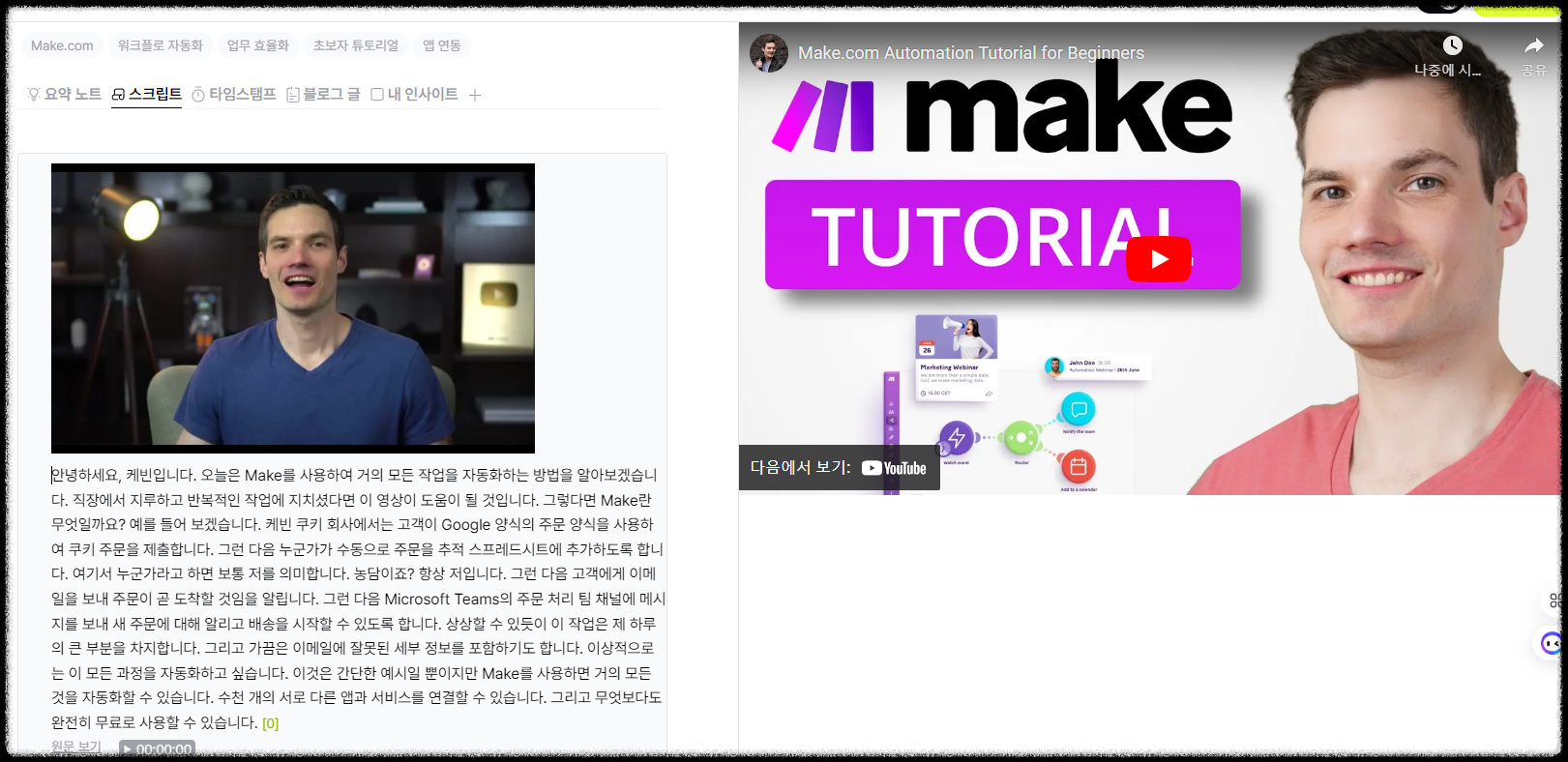Play from the 00:00:00 timestamp chip
This screenshot has height=762, width=1568.
coord(157,748)
